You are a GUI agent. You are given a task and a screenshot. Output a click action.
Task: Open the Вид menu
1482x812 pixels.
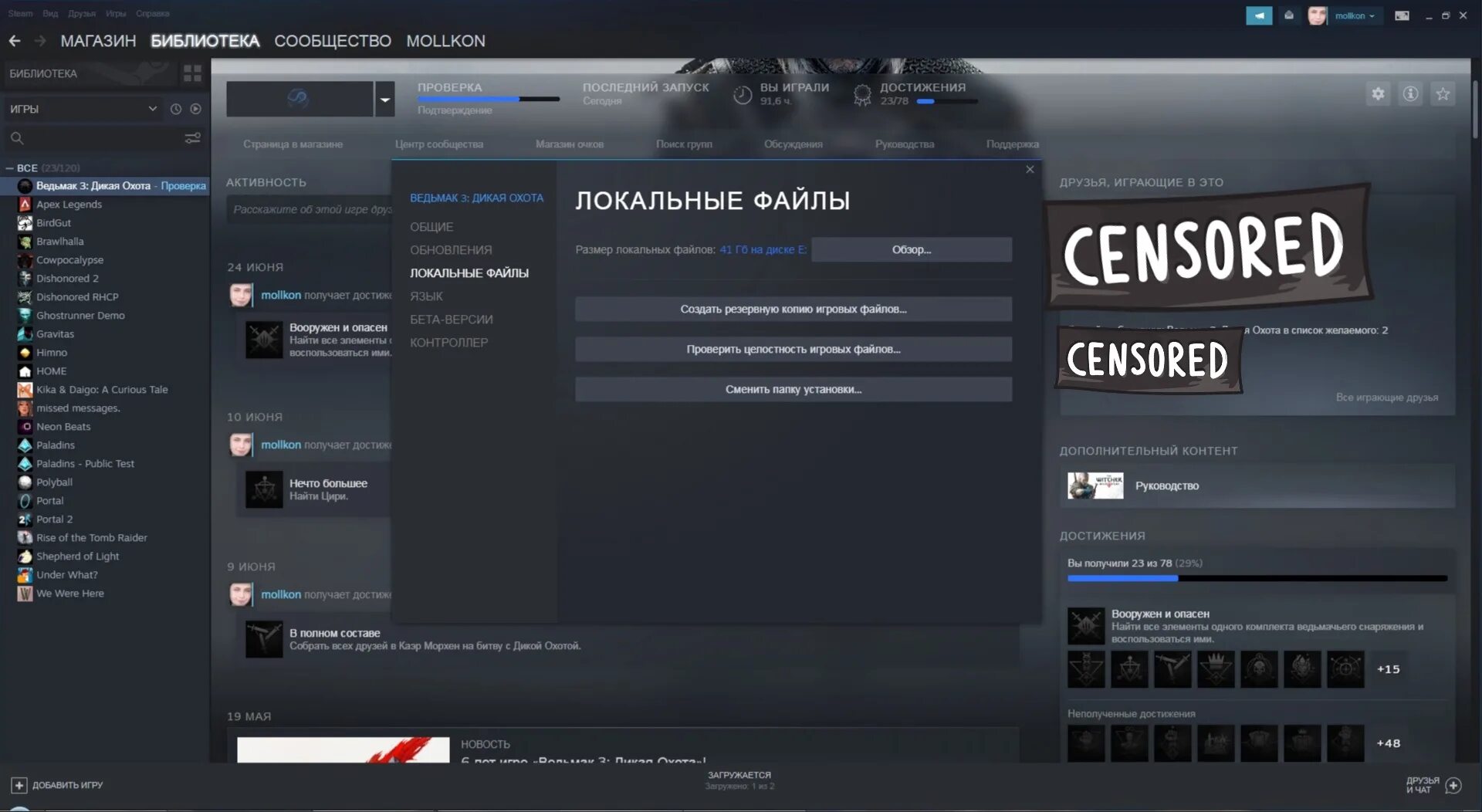pos(50,13)
